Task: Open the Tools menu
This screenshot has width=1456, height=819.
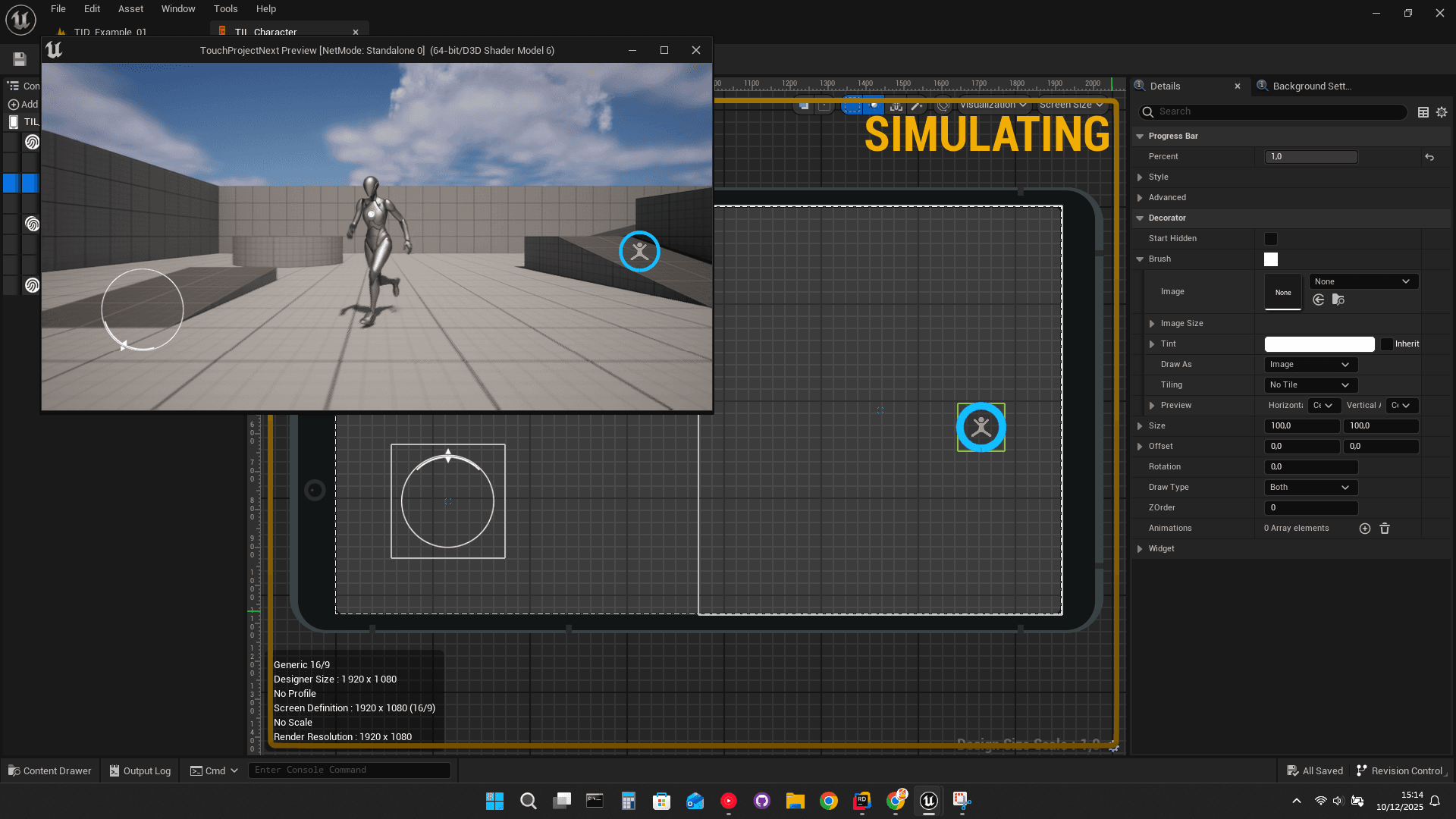Action: click(x=225, y=9)
